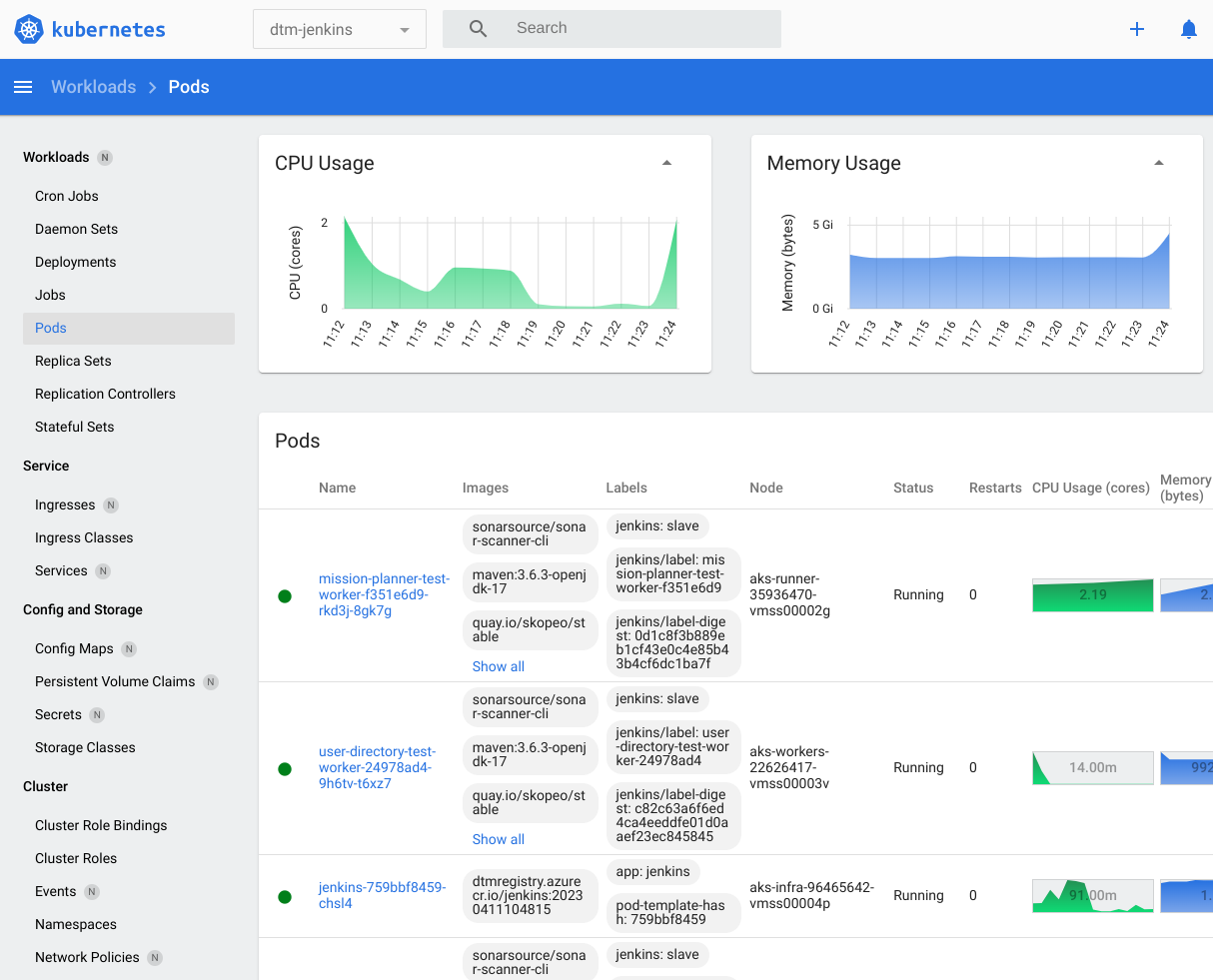Open the notifications bell
Viewport: 1213px width, 980px height.
1189,29
